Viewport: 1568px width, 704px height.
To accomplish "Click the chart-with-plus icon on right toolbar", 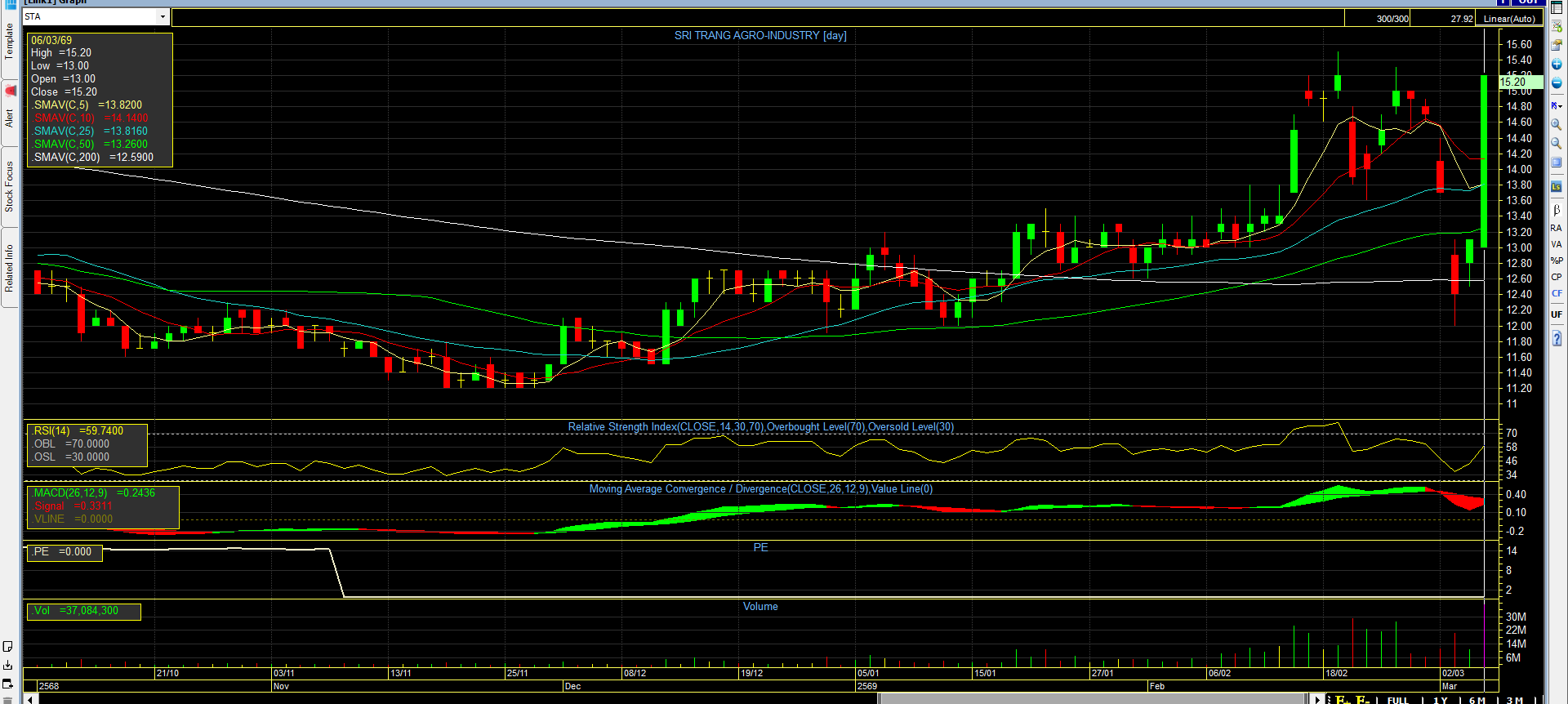I will coord(1557,27).
